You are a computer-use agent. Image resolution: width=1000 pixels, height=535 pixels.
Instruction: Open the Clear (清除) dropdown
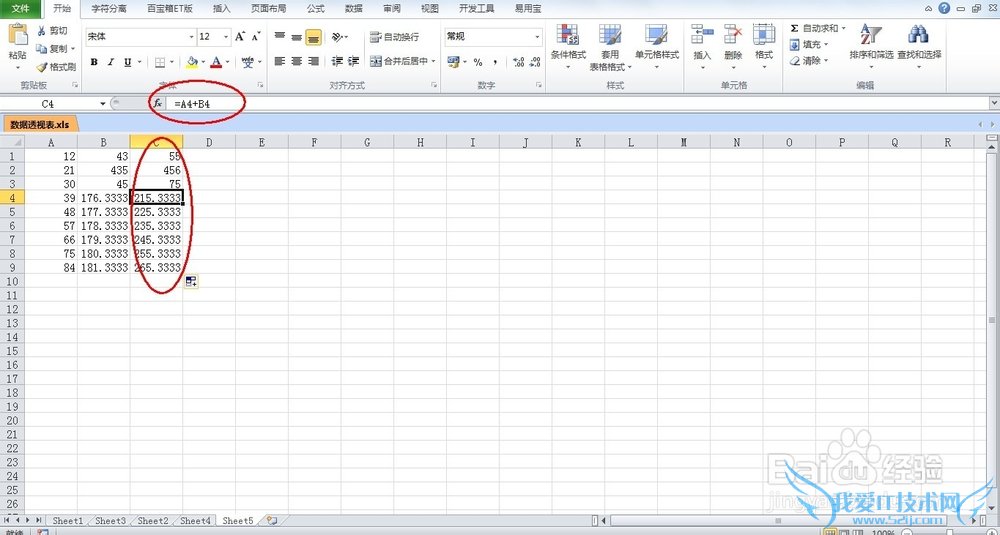click(808, 61)
